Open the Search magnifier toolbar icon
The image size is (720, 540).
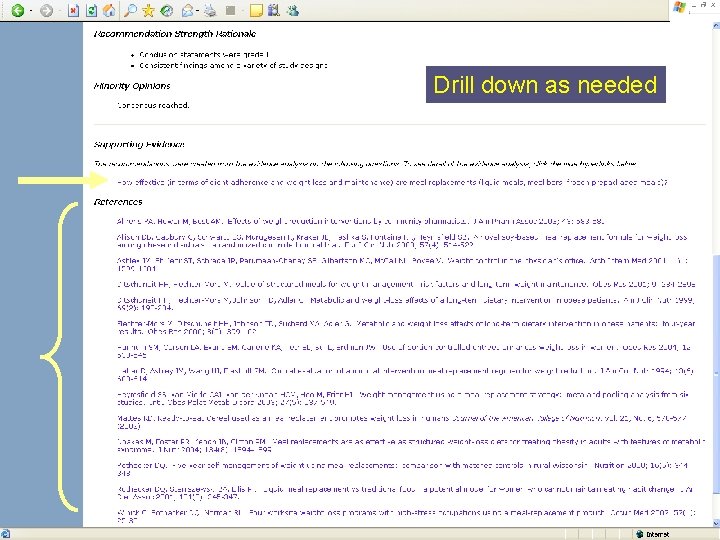(130, 10)
